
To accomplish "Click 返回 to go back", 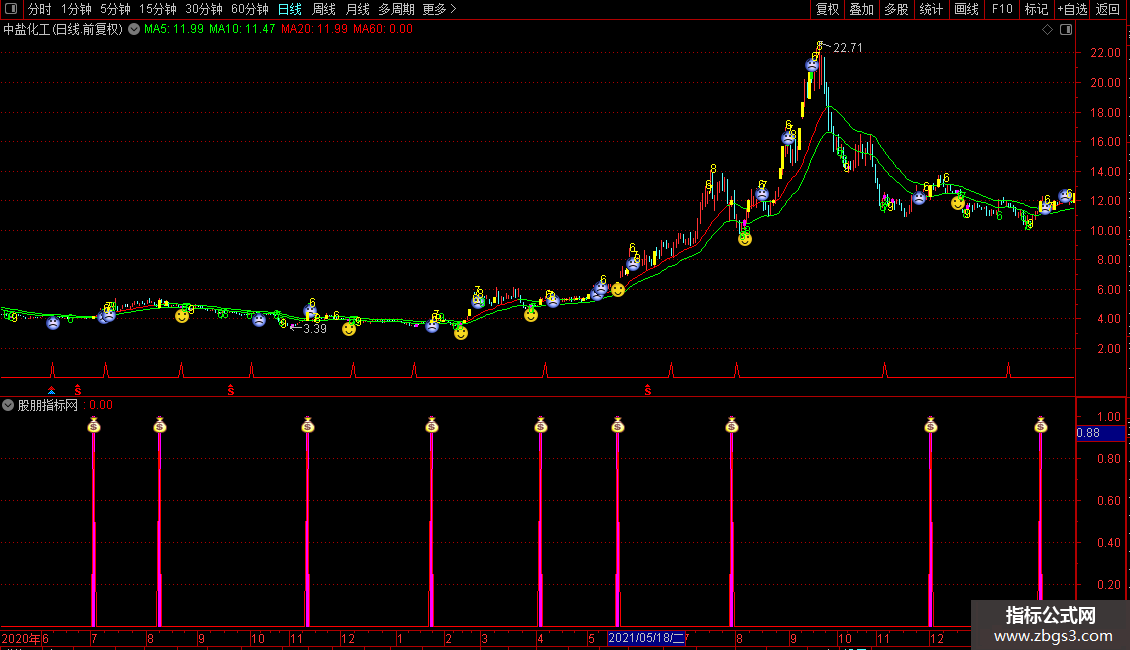I will pyautogui.click(x=1108, y=9).
